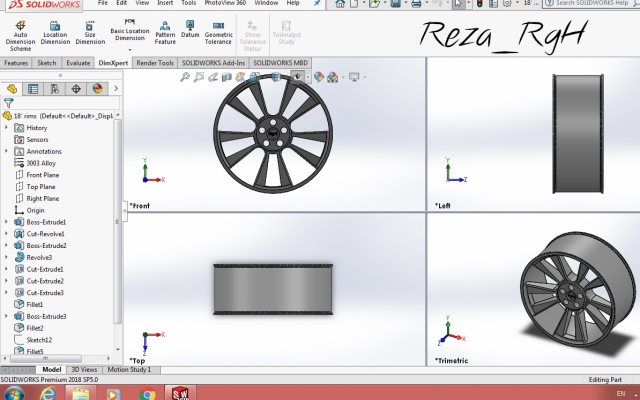Open SOLIDWORKS MBD tab
This screenshot has width=640, height=400.
click(280, 63)
